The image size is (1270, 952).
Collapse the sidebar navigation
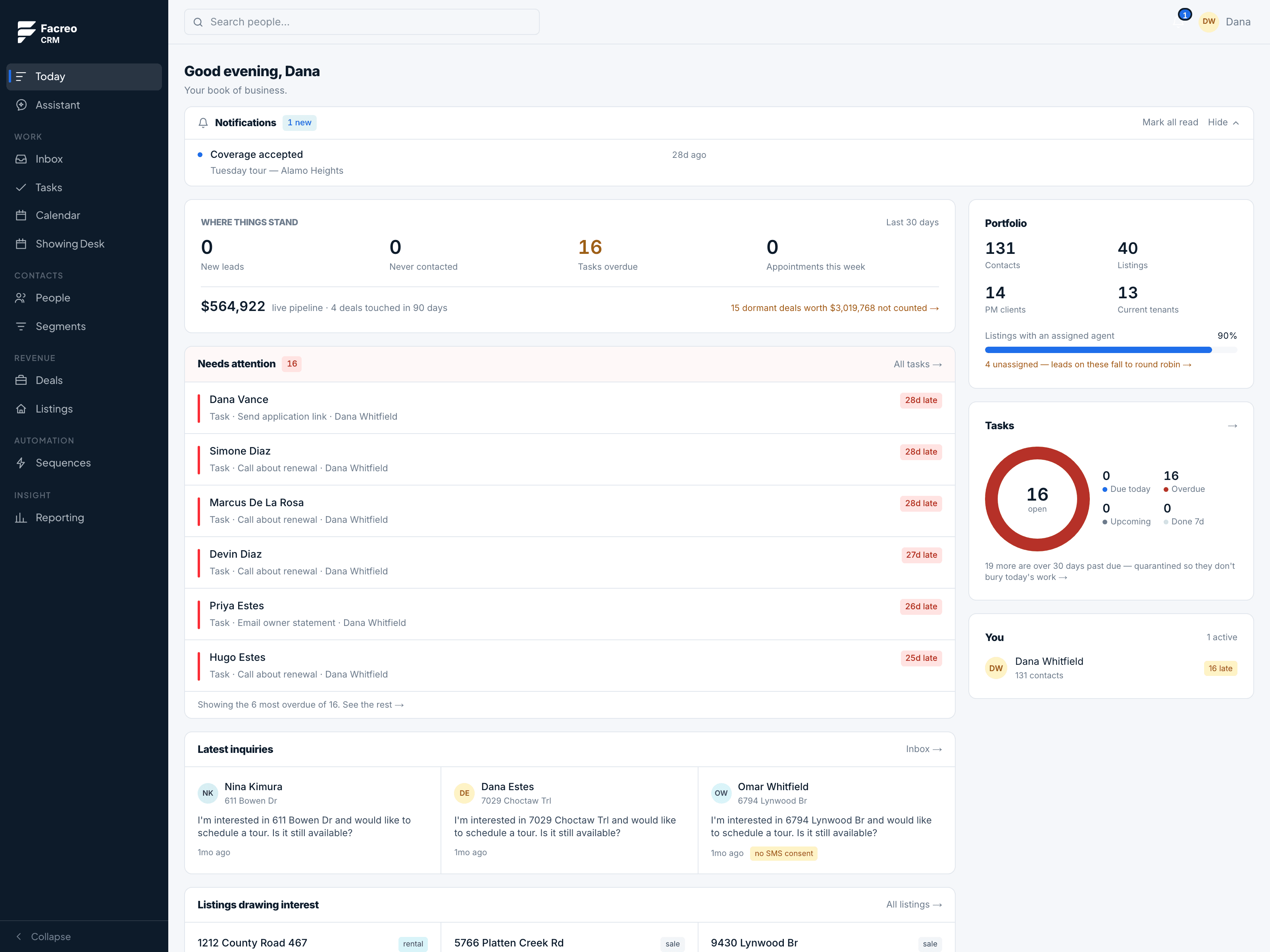point(43,937)
